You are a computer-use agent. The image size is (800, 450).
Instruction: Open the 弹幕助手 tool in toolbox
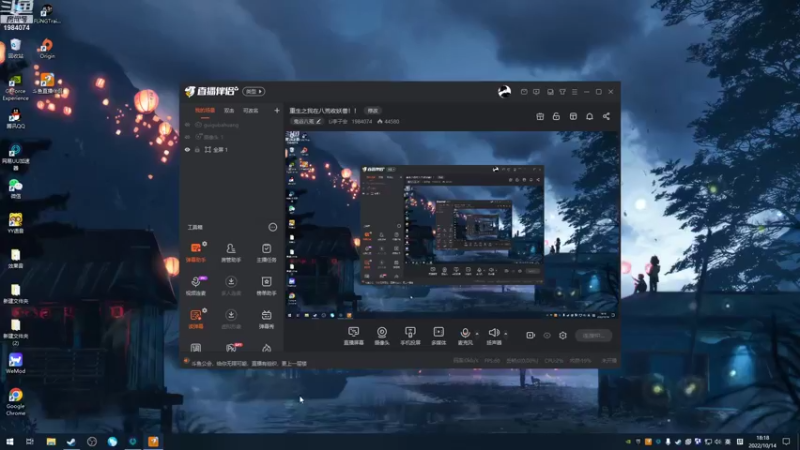(x=196, y=252)
